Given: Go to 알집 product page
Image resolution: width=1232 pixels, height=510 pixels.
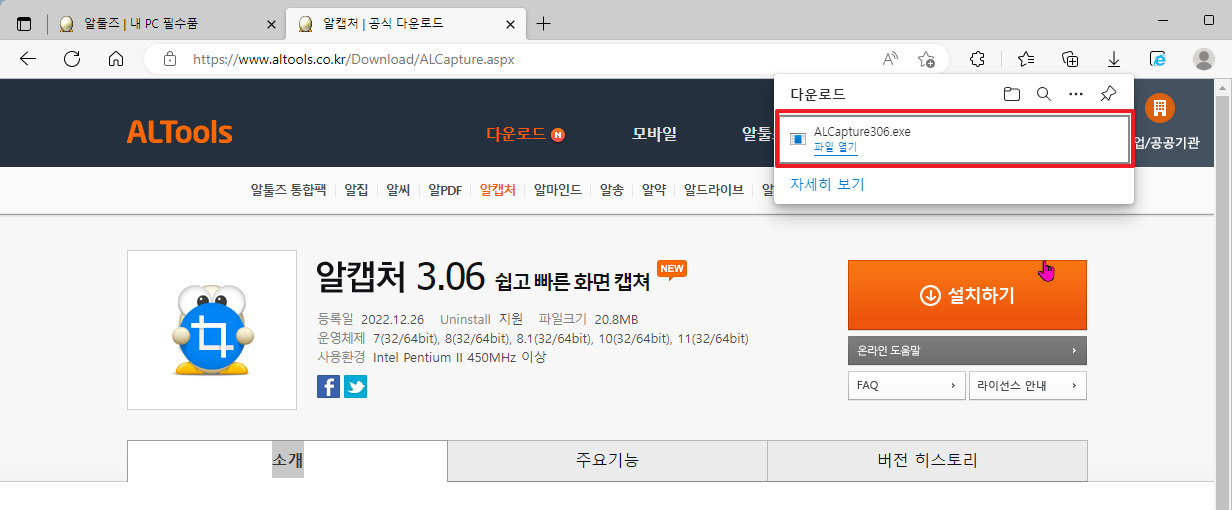Looking at the screenshot, I should [x=357, y=189].
